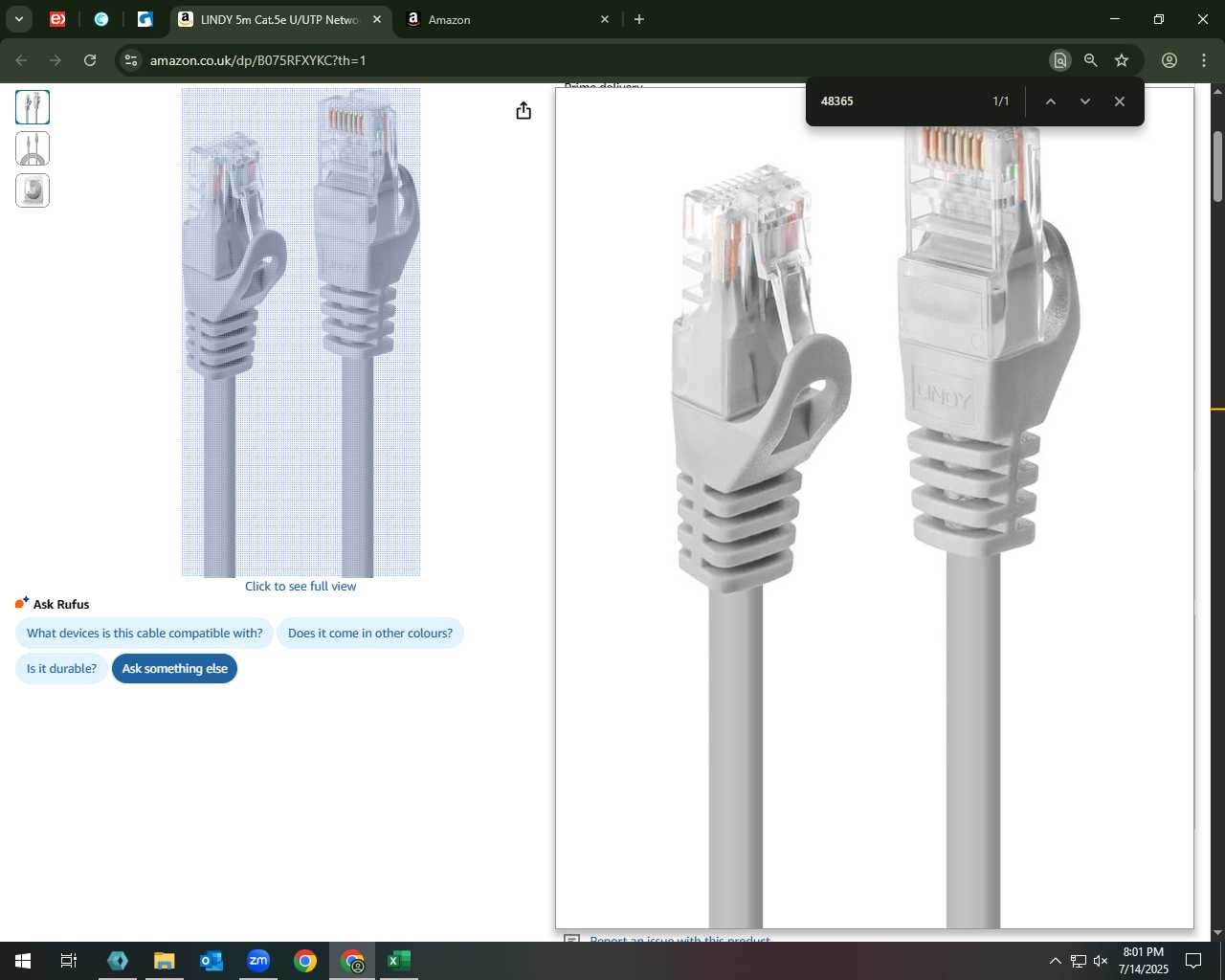1225x980 pixels.
Task: Open Task View on taskbar
Action: pos(69,961)
